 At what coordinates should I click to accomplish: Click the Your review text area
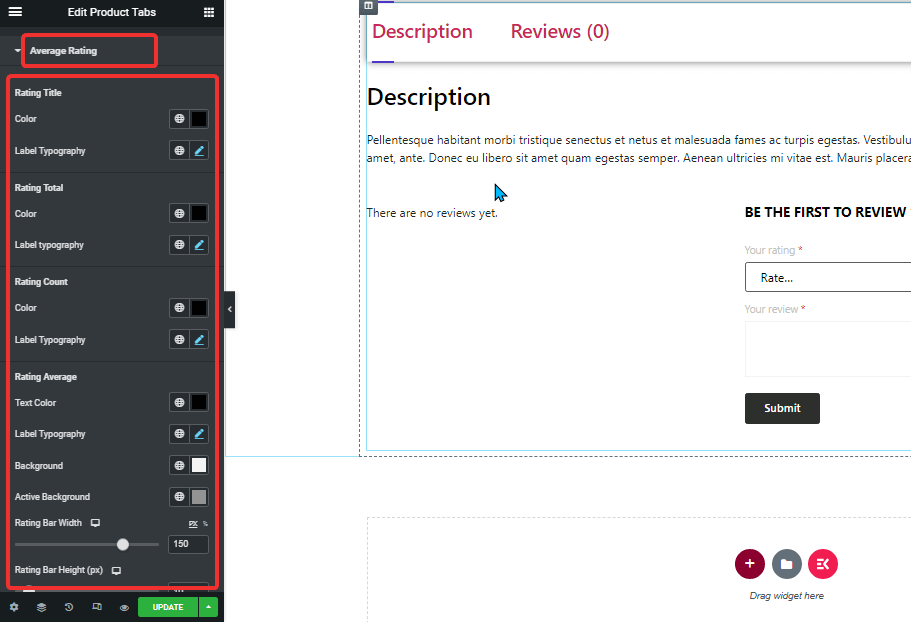(828, 349)
